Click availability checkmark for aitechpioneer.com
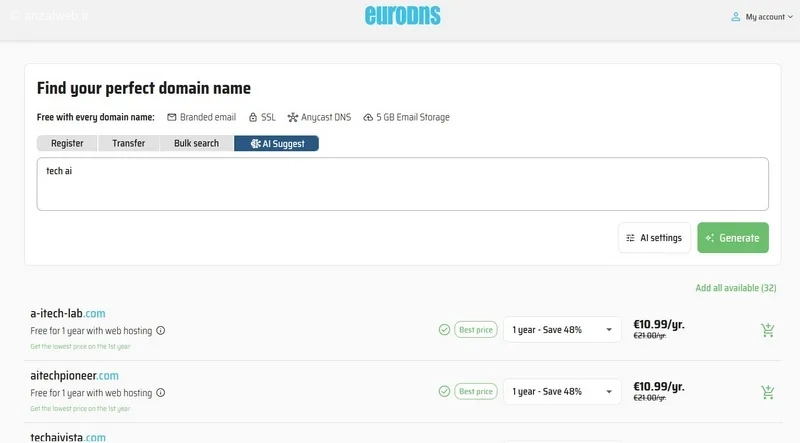 coord(444,391)
